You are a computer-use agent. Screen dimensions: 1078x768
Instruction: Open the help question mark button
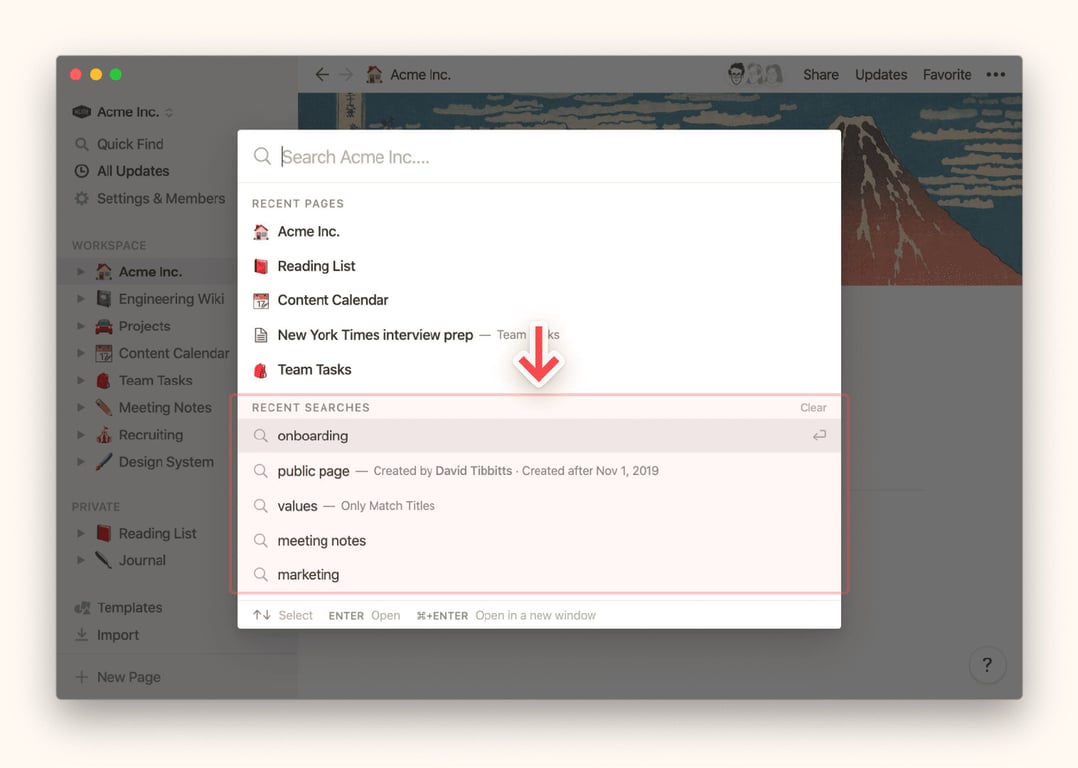pyautogui.click(x=987, y=664)
